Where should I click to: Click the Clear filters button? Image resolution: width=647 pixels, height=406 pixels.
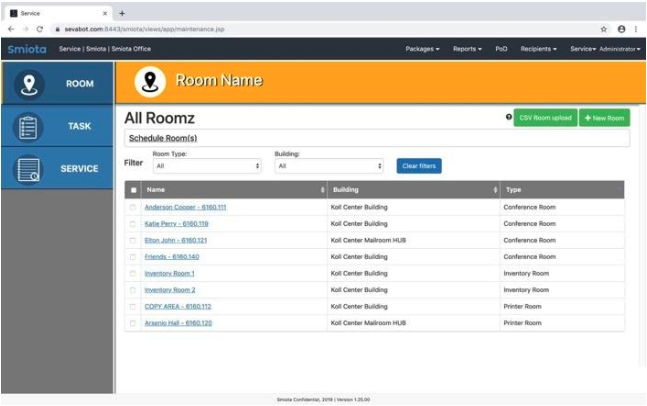coord(419,166)
